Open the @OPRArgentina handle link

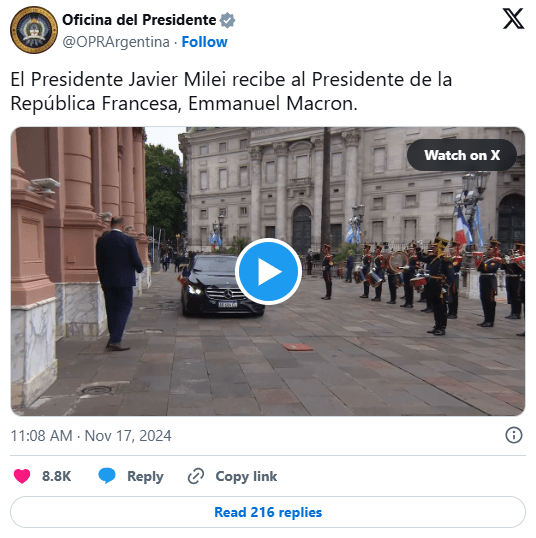click(x=116, y=42)
